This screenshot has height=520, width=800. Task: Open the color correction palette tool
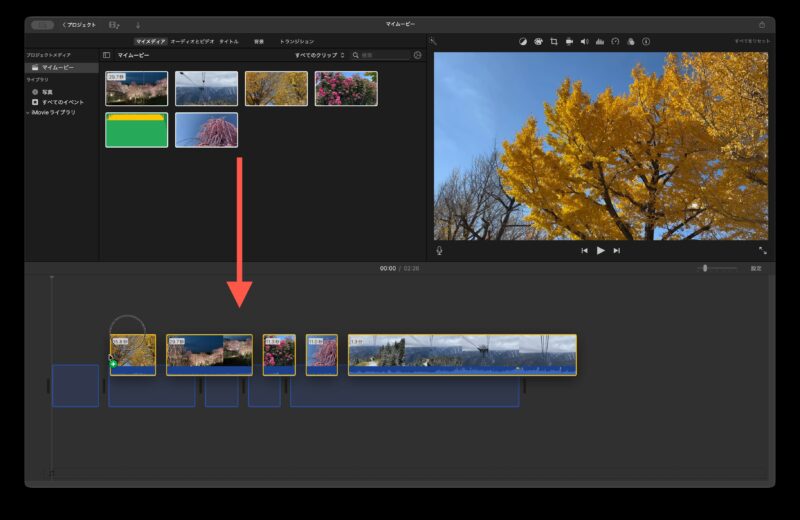point(538,41)
